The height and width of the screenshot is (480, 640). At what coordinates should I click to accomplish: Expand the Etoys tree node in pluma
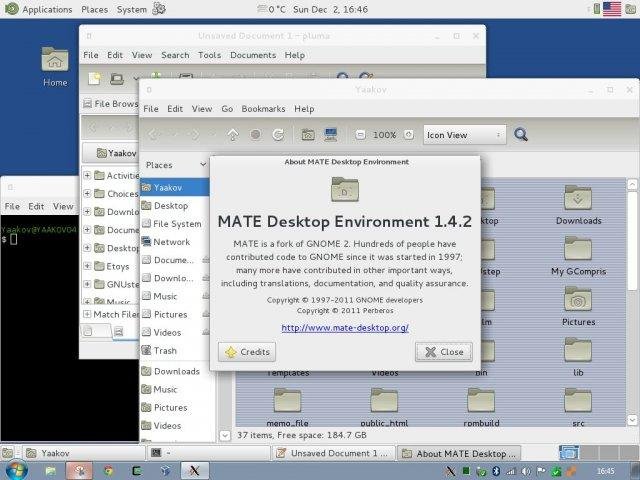click(x=87, y=266)
